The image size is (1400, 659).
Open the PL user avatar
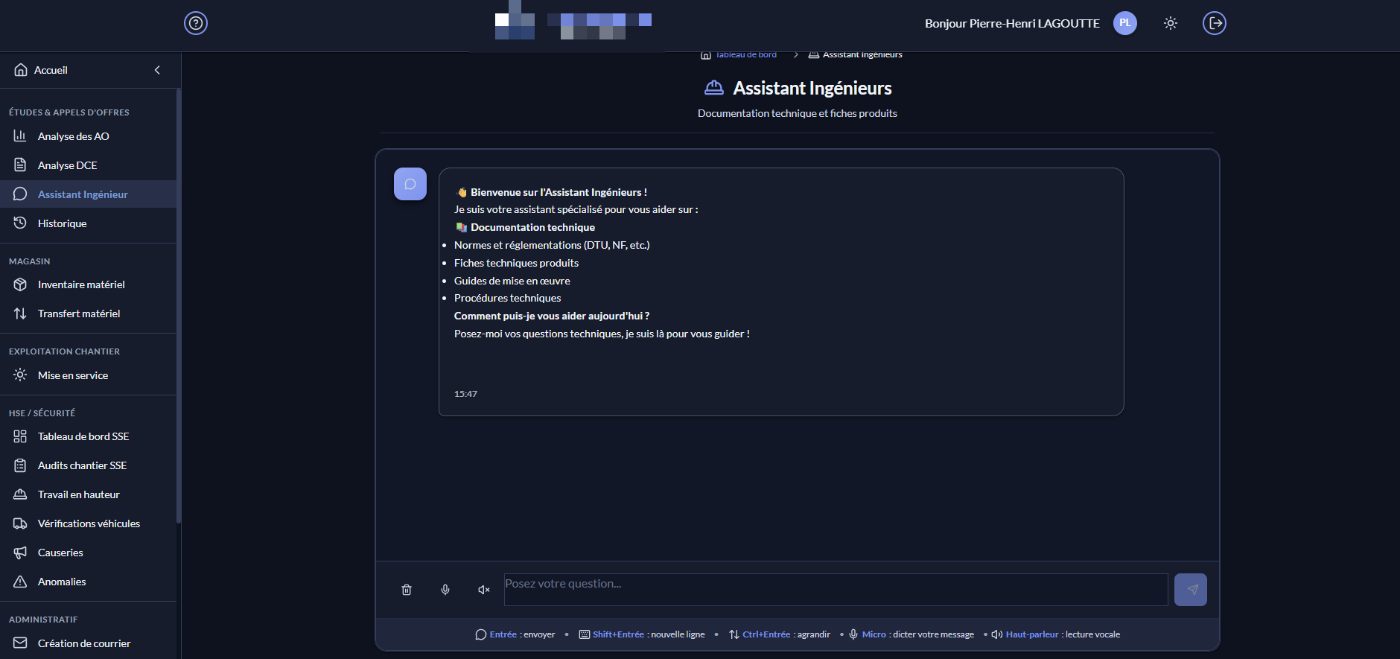[x=1125, y=23]
